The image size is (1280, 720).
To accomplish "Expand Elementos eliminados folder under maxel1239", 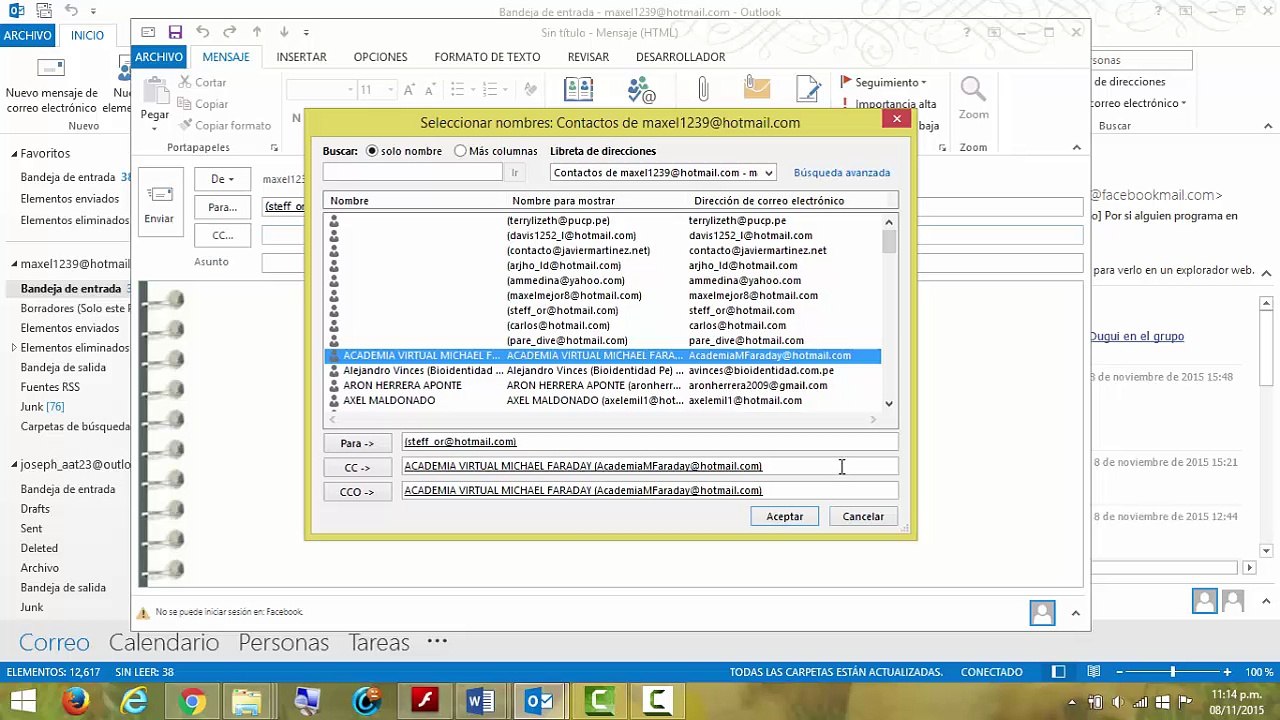I will tap(14, 348).
